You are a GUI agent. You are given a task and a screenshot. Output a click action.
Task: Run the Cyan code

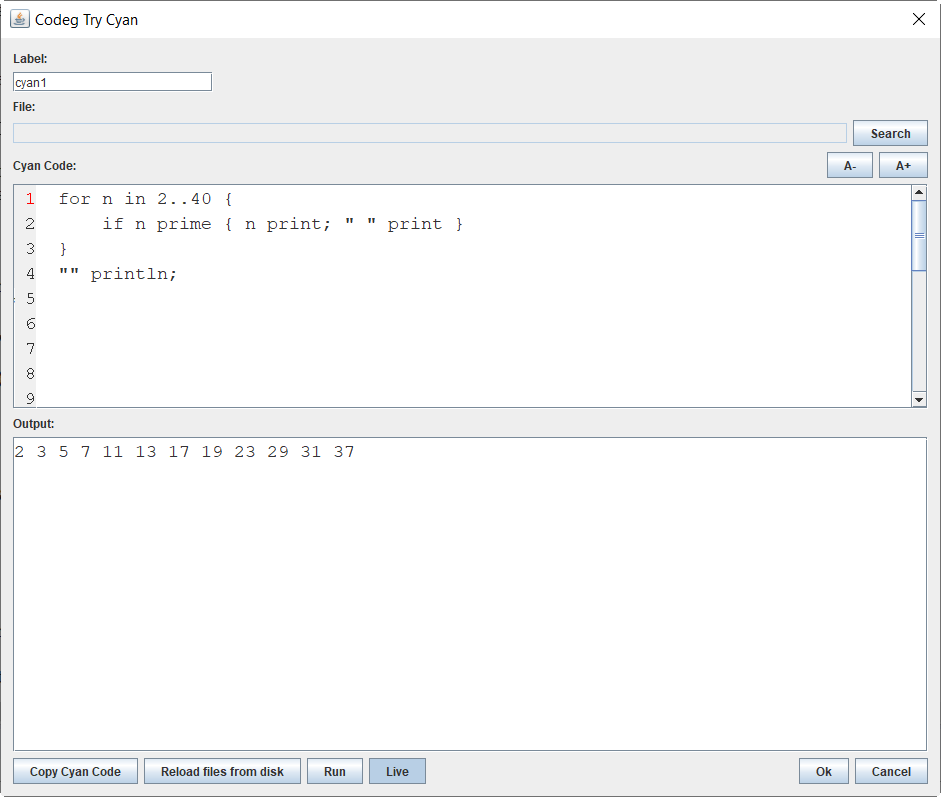tap(334, 771)
